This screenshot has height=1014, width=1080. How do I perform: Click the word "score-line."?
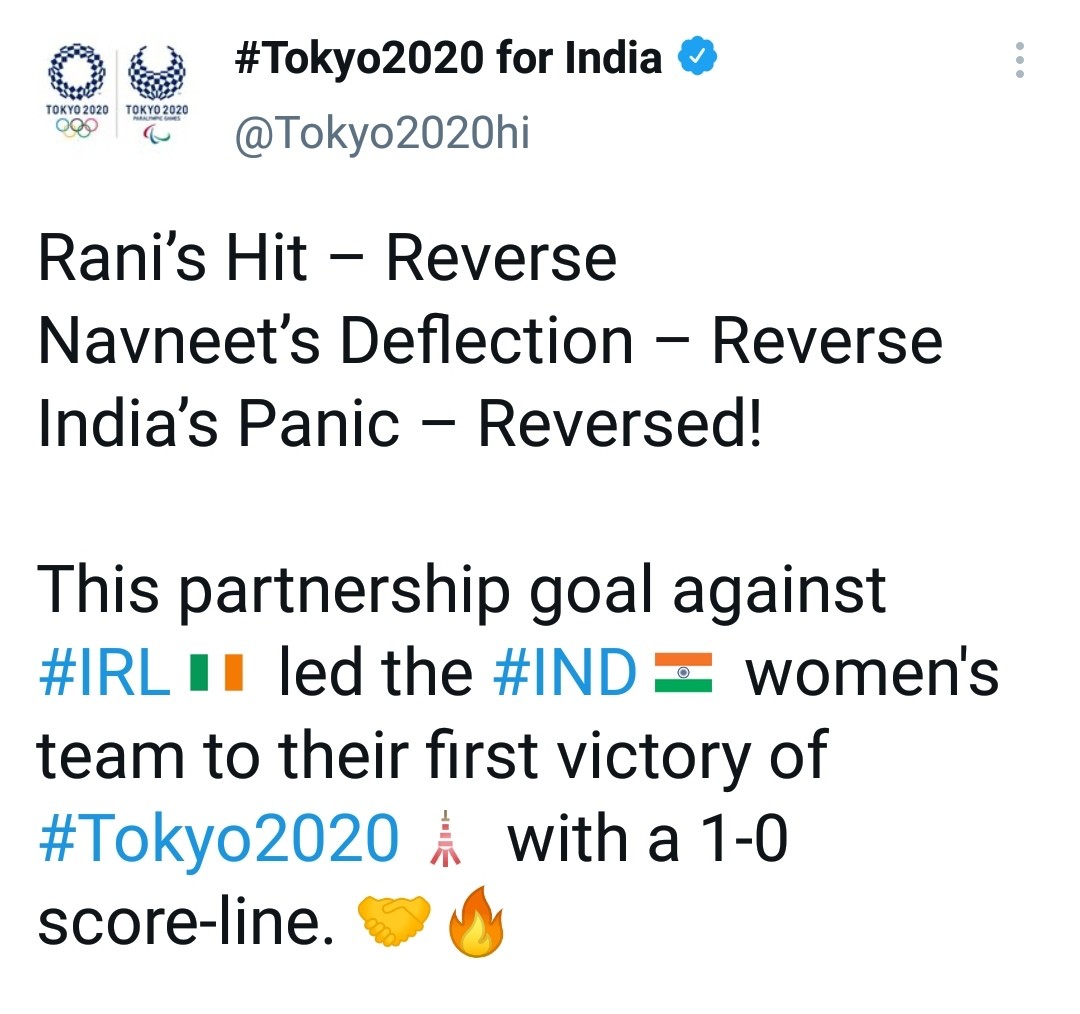pyautogui.click(x=186, y=923)
